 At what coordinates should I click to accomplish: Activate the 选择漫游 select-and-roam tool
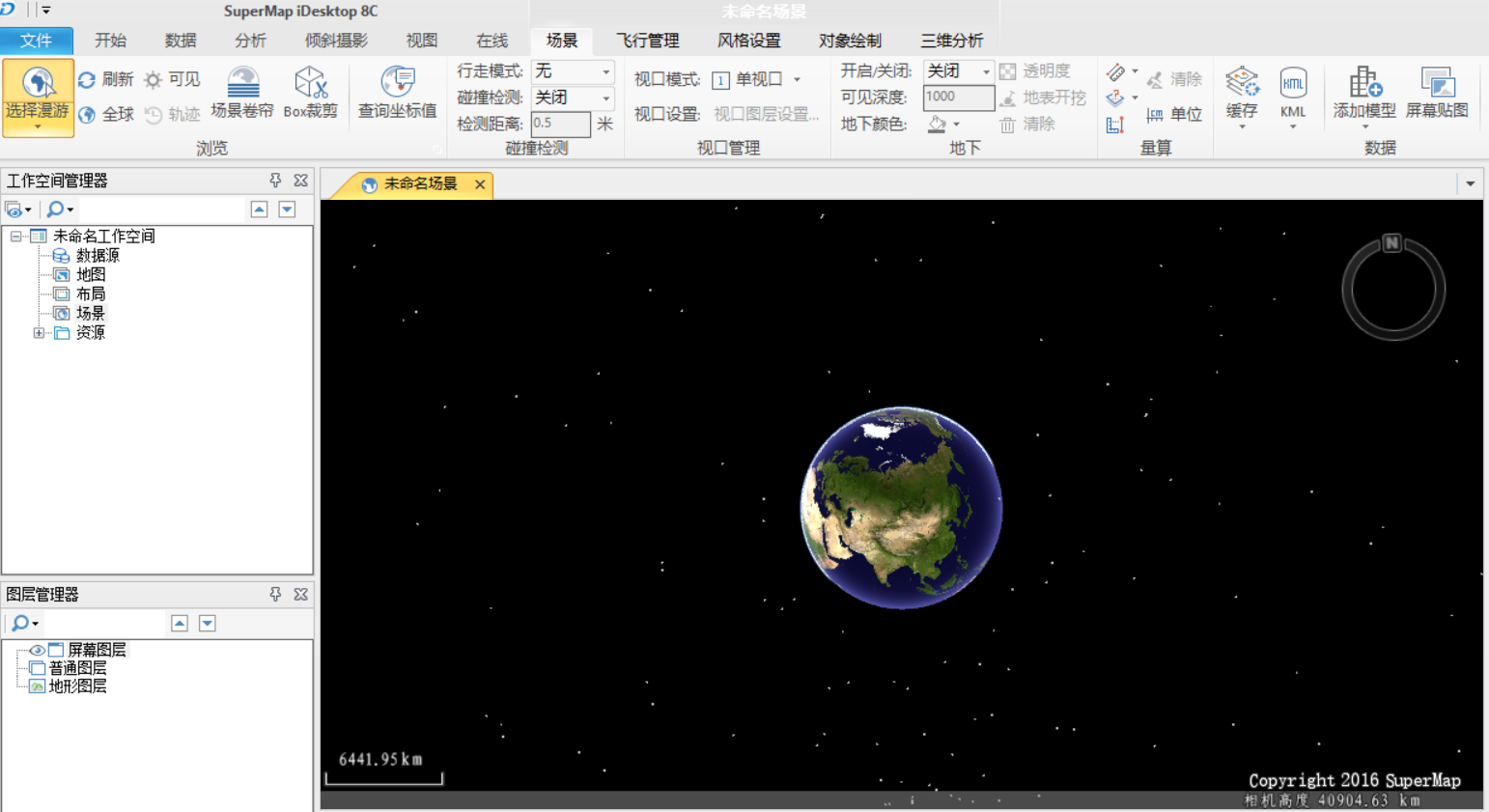(38, 97)
